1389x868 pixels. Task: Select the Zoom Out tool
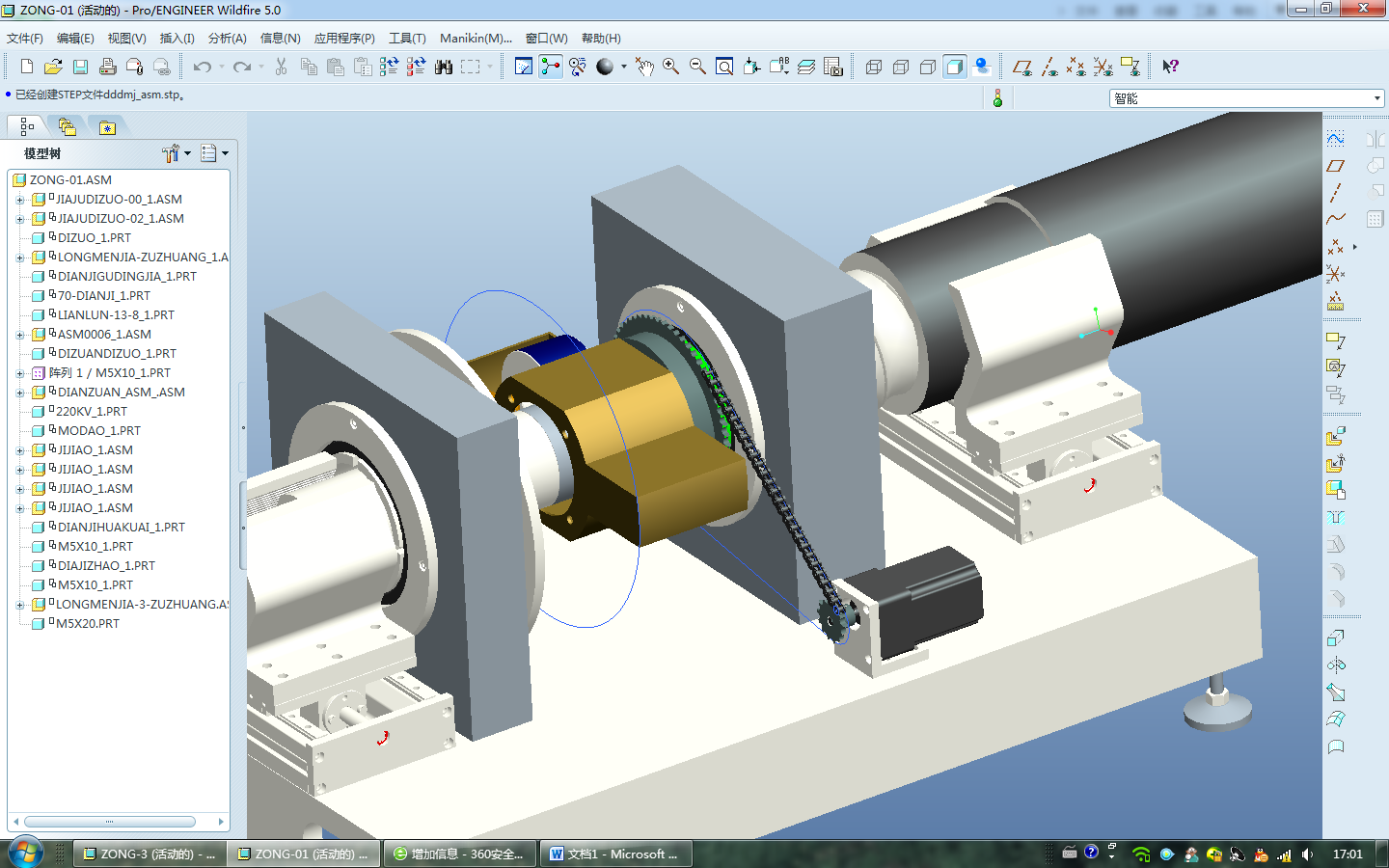pyautogui.click(x=696, y=67)
